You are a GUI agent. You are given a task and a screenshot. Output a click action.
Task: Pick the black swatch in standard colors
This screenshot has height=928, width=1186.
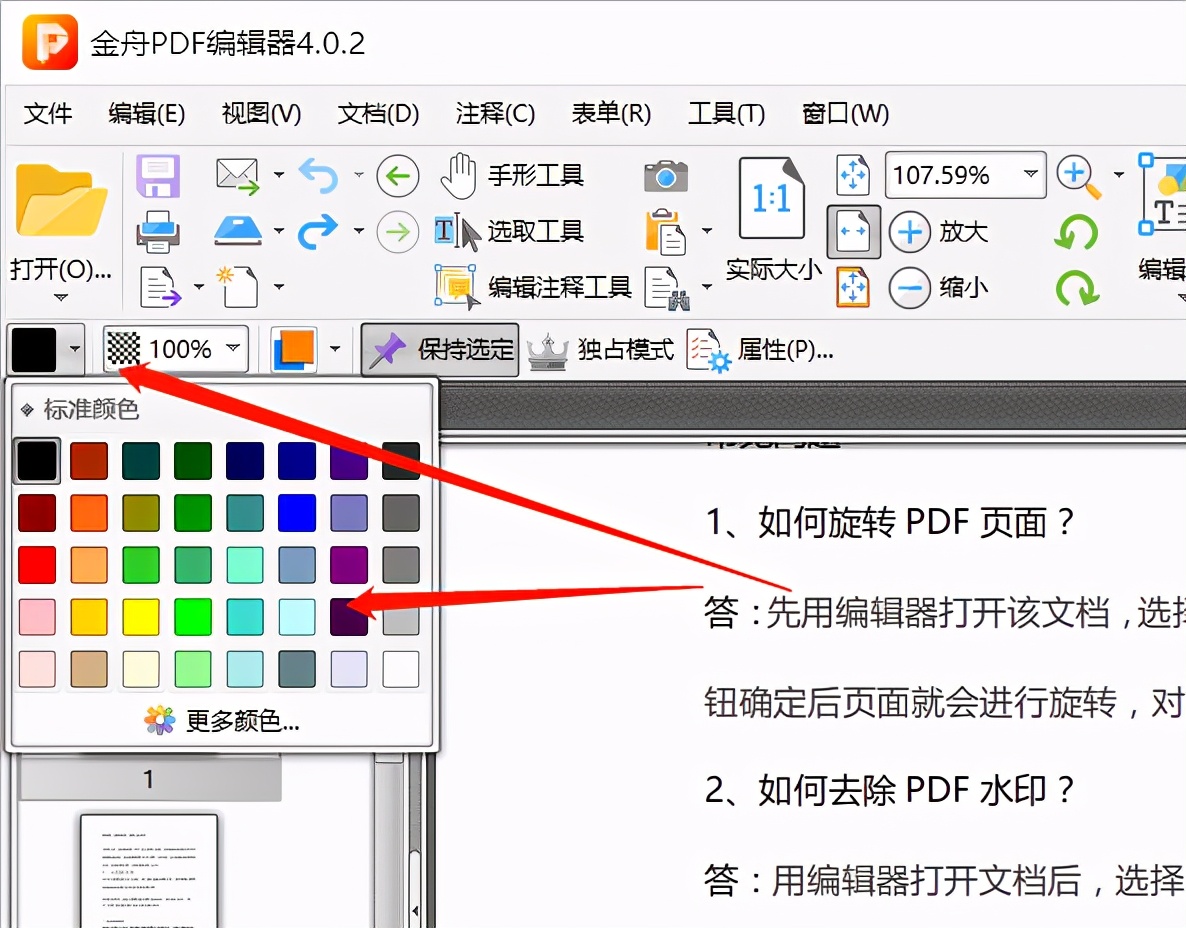37,461
